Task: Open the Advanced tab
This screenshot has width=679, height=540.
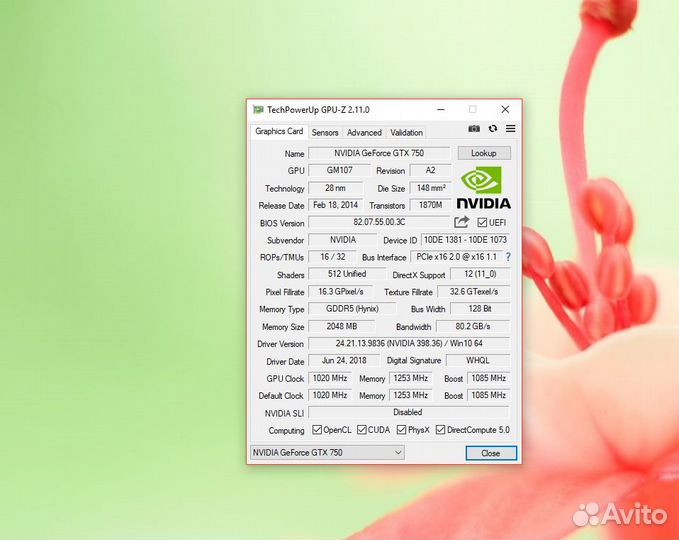Action: tap(364, 133)
